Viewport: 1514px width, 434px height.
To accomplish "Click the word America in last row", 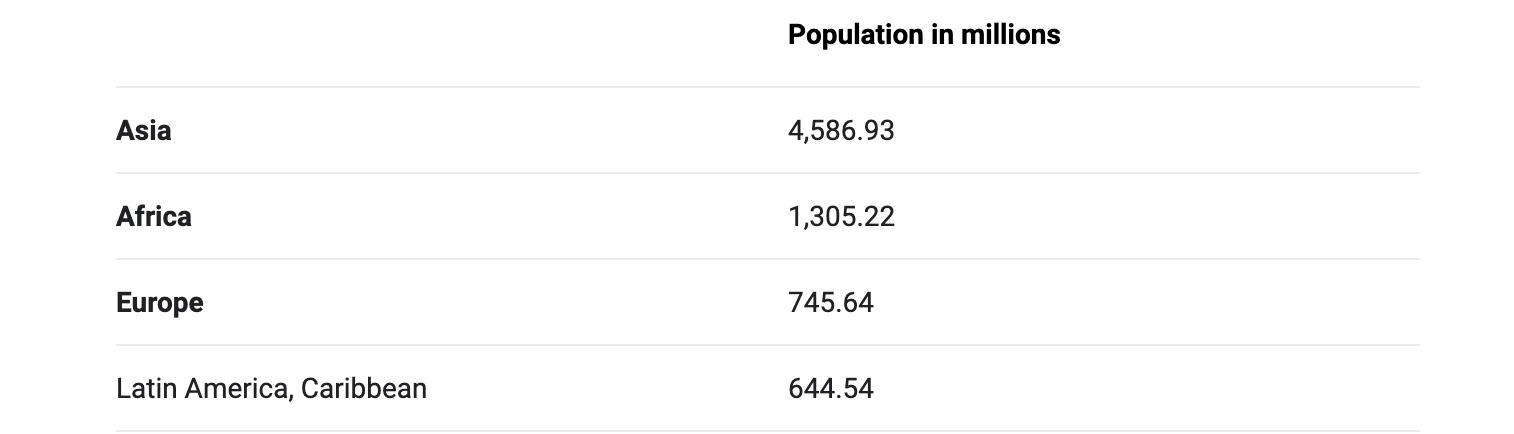I will click(x=237, y=389).
